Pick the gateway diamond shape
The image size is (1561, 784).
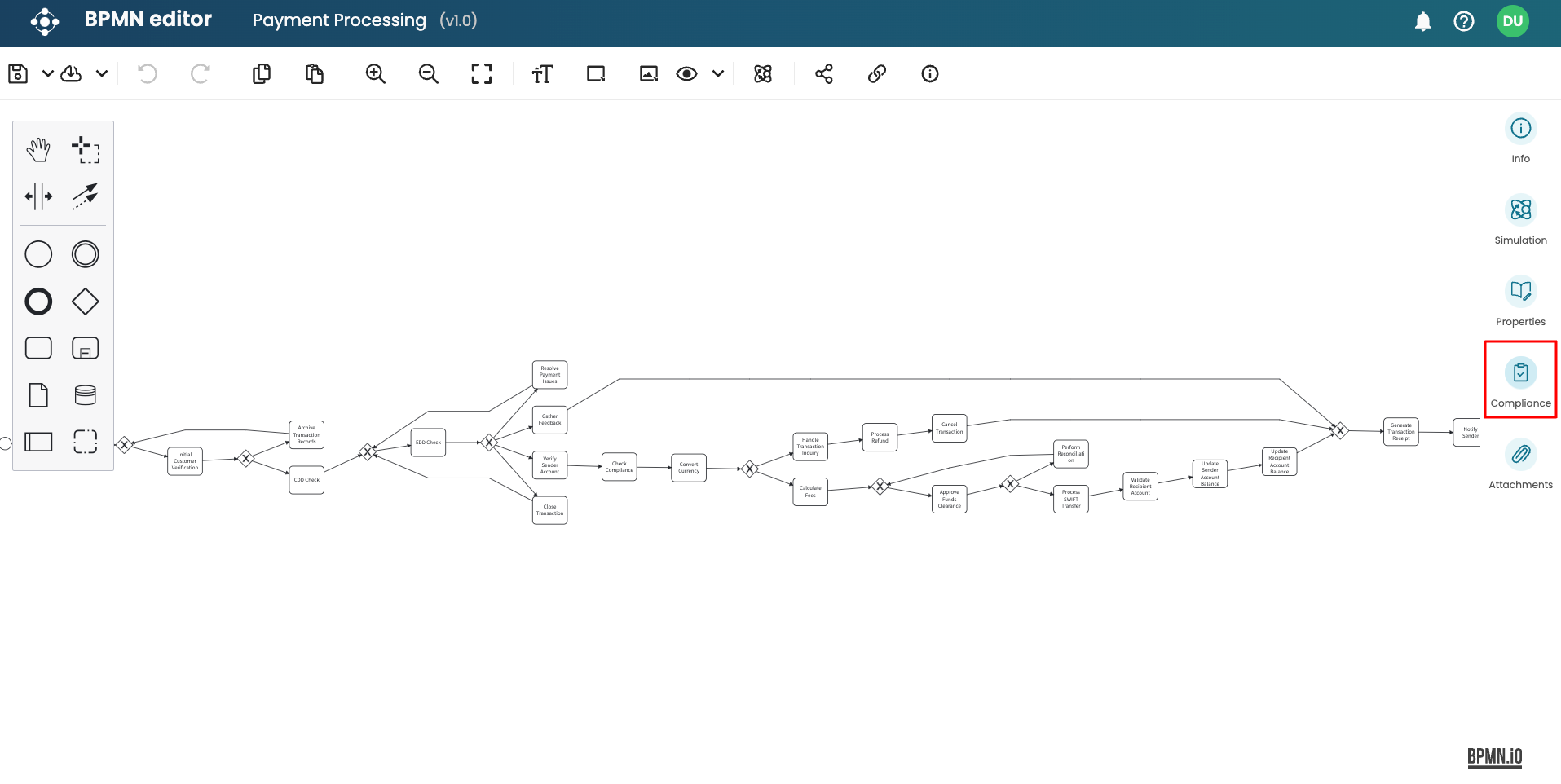coord(85,302)
